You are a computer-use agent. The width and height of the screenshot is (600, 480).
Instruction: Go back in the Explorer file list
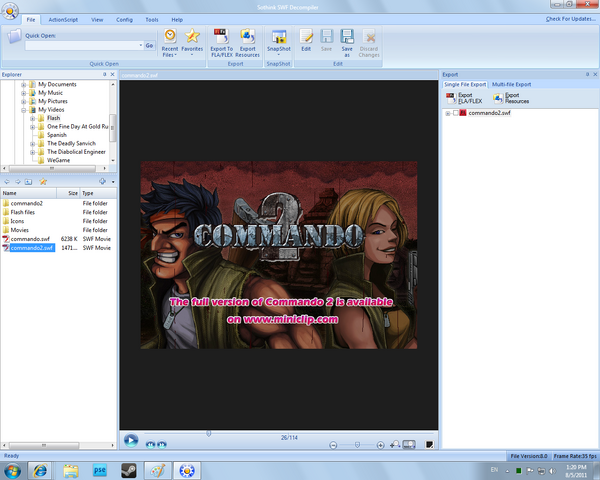tap(7, 181)
